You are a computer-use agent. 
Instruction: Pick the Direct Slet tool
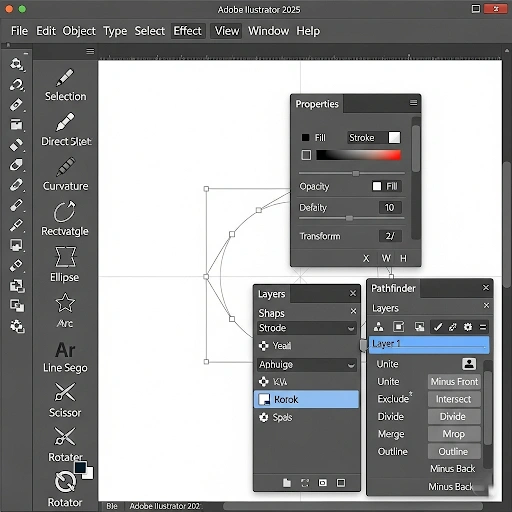pyautogui.click(x=66, y=130)
